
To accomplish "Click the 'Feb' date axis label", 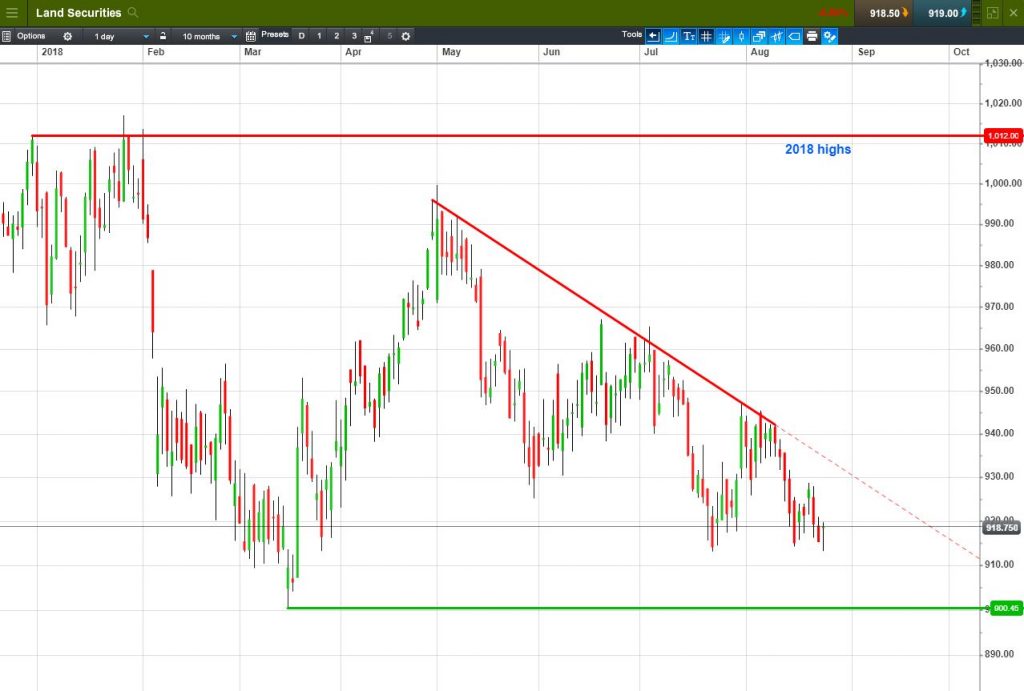I will click(156, 52).
